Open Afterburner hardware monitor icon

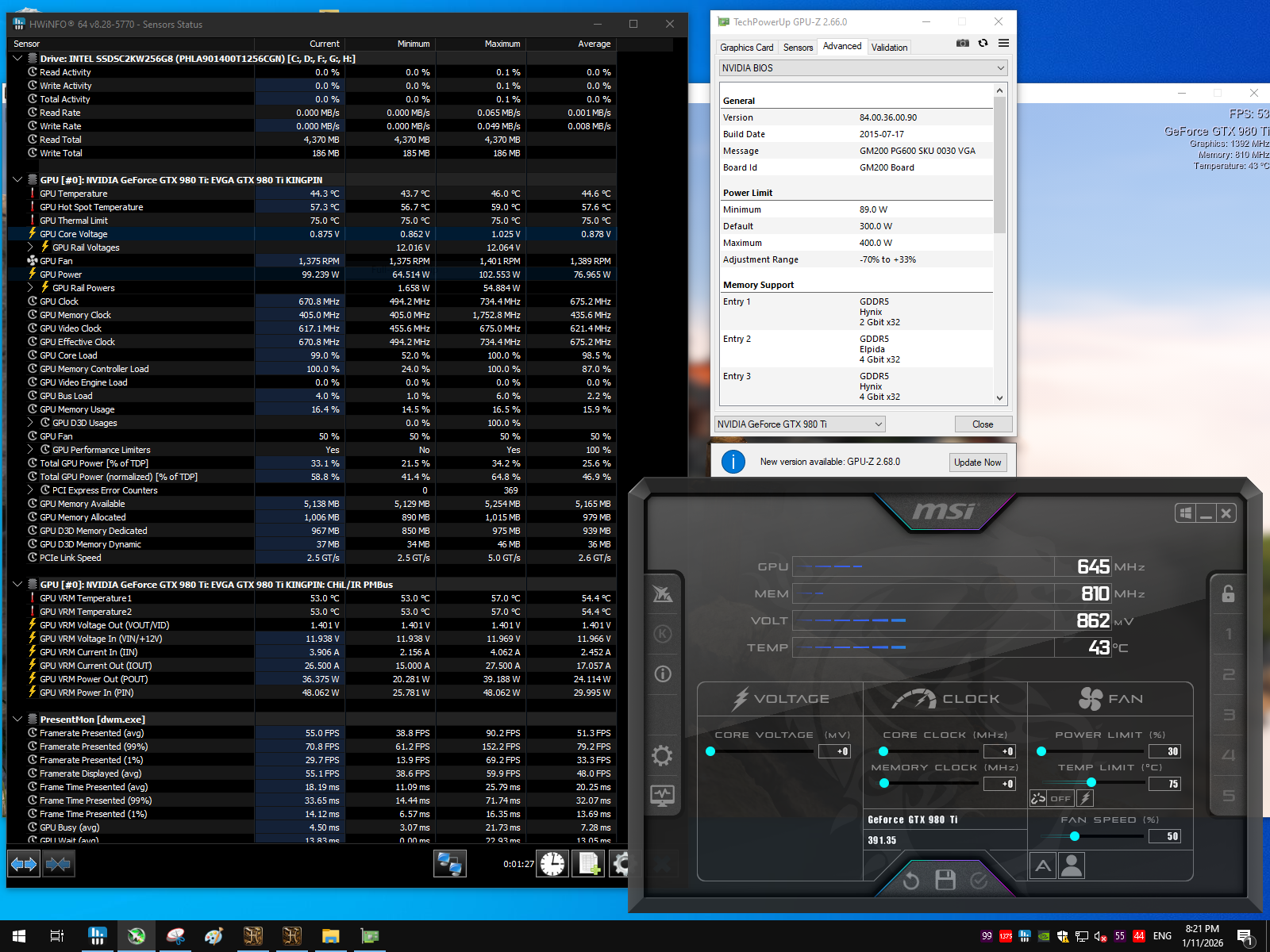coord(662,795)
